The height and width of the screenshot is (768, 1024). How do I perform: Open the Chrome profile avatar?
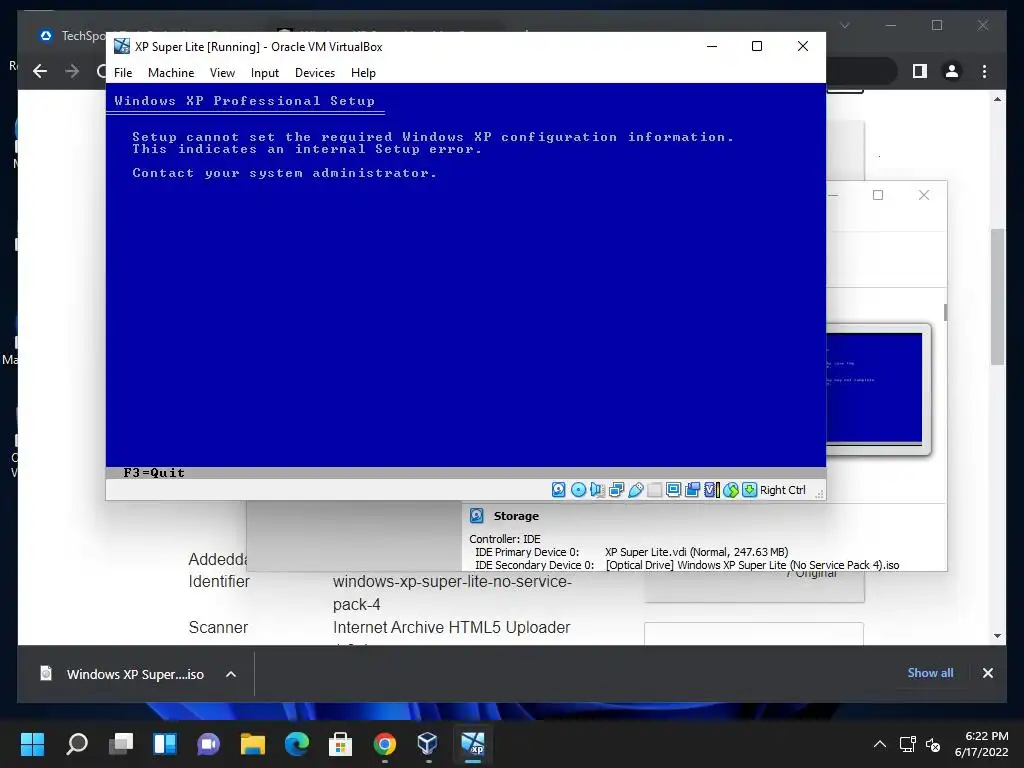(952, 71)
